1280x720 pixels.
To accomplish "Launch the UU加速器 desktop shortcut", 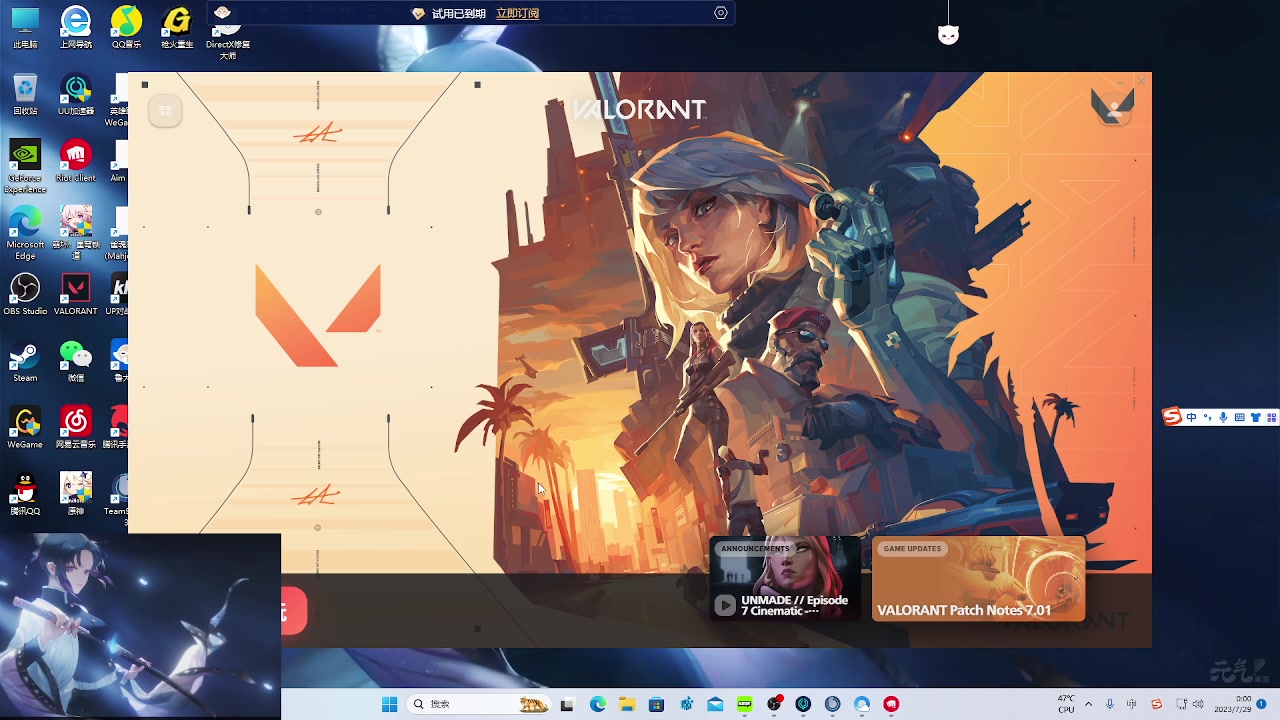I will pyautogui.click(x=76, y=95).
